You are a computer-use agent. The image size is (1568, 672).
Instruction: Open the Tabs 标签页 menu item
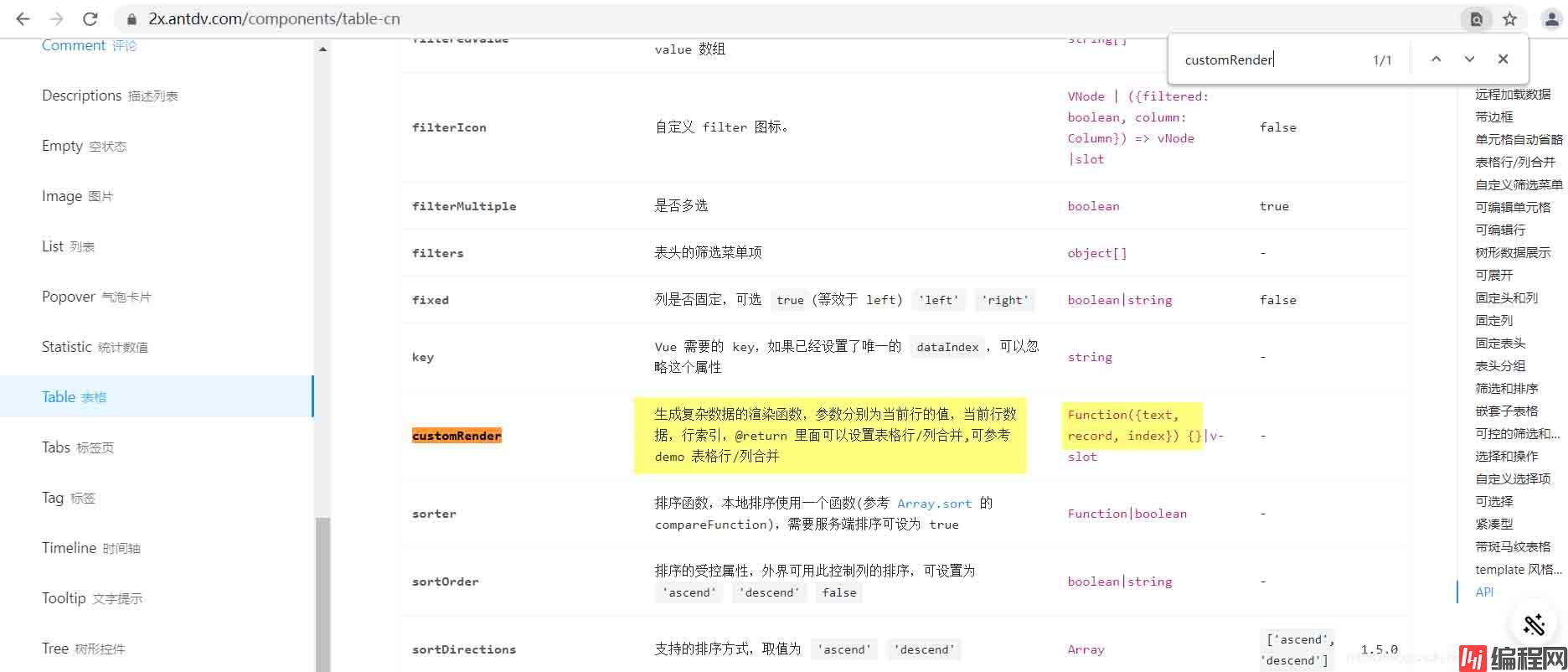coord(78,447)
